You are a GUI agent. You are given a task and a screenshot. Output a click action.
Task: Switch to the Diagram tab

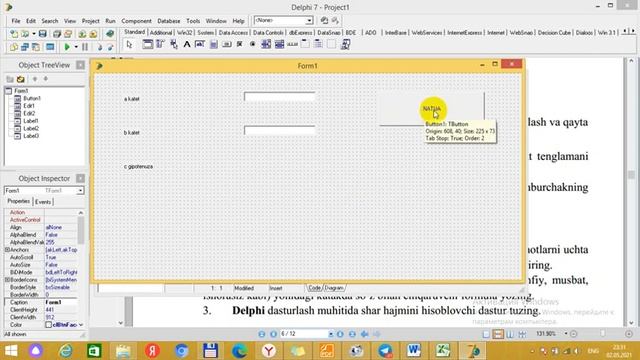[x=334, y=288]
